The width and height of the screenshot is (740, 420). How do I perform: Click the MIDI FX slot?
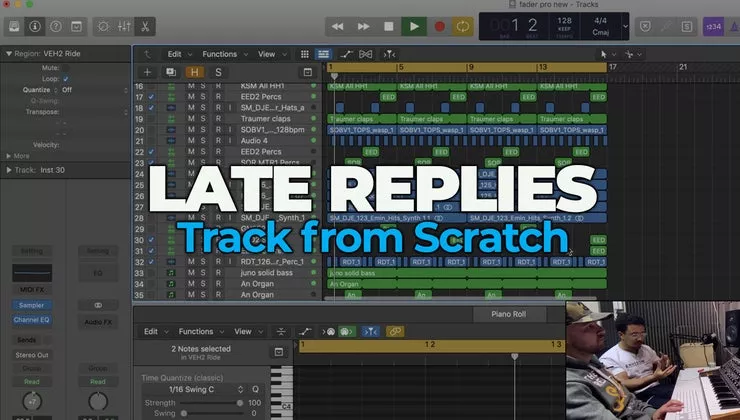(x=32, y=290)
